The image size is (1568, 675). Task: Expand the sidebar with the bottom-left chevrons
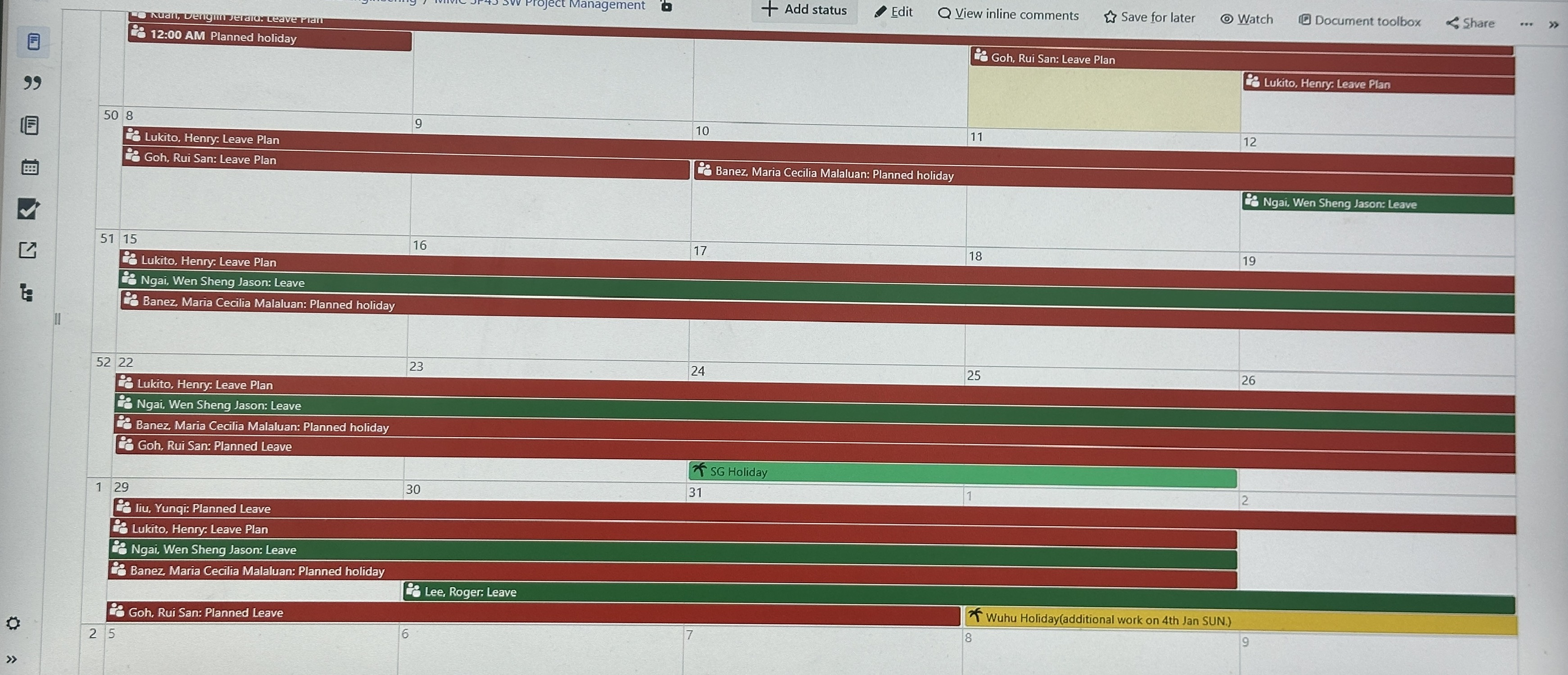click(12, 659)
